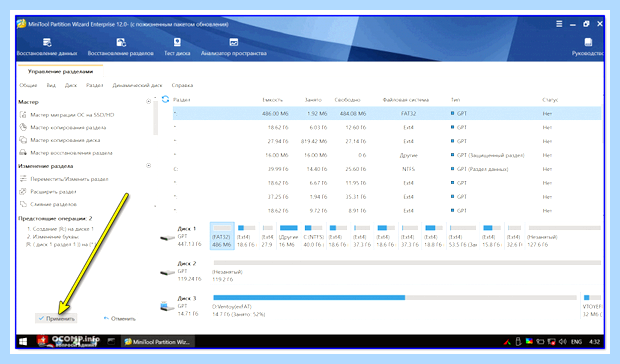Click the Отменить button
Screen dimensions: 620x364
[x=120, y=319]
